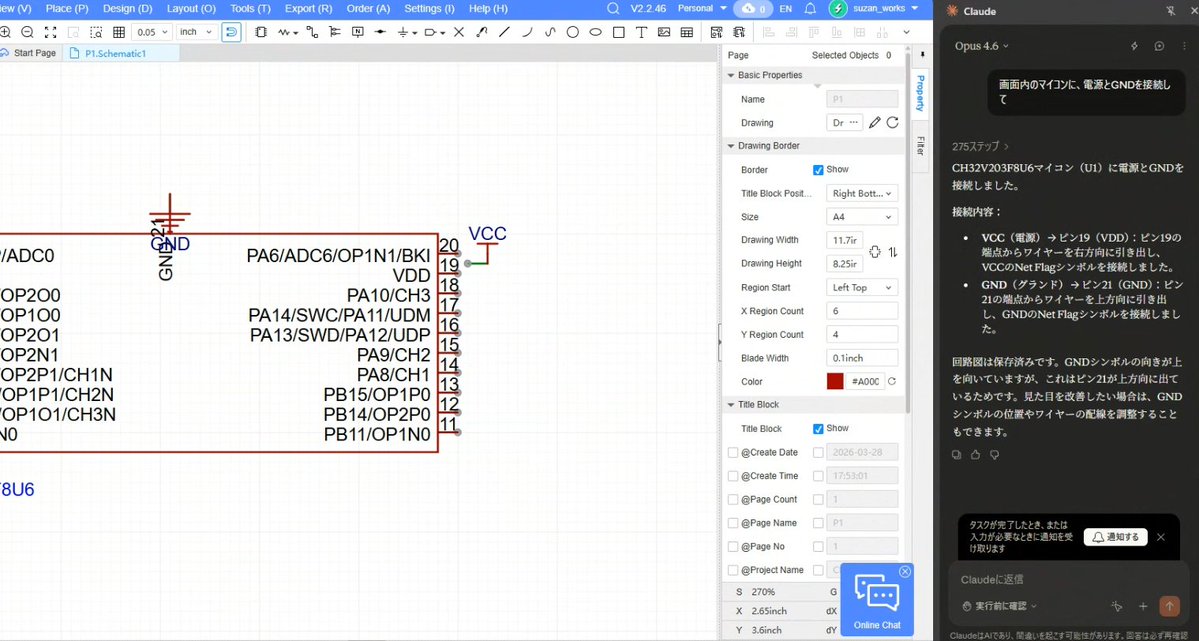
Task: Open the Place (P) menu
Action: click(67, 8)
